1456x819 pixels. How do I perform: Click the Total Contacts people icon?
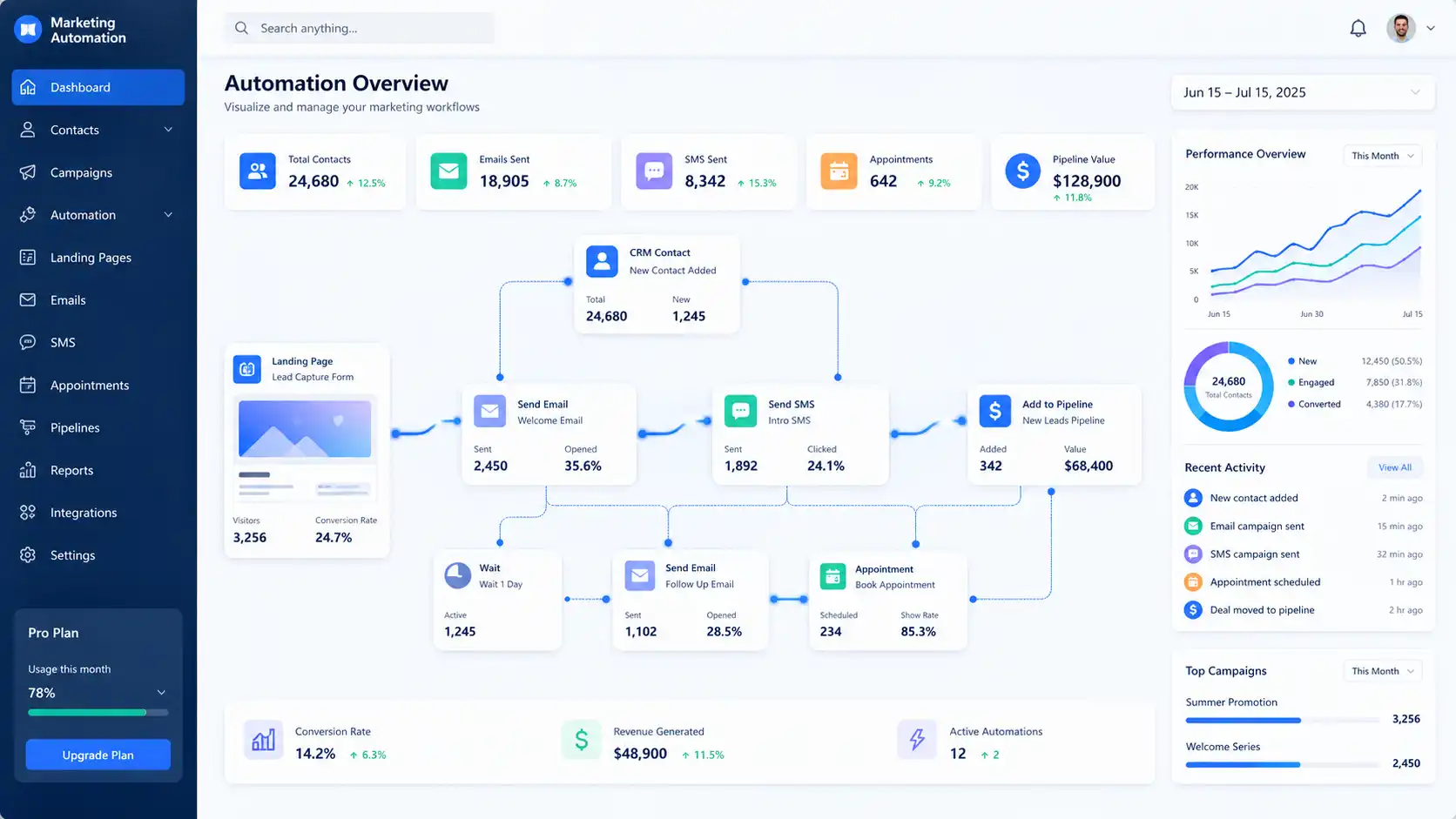point(258,171)
